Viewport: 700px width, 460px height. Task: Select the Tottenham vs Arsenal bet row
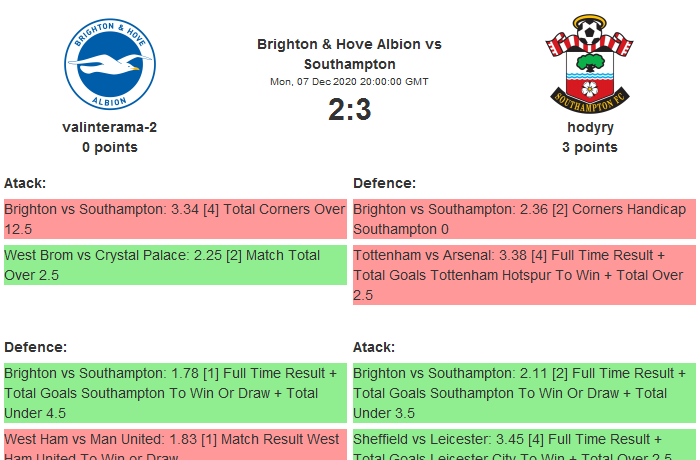tap(524, 274)
